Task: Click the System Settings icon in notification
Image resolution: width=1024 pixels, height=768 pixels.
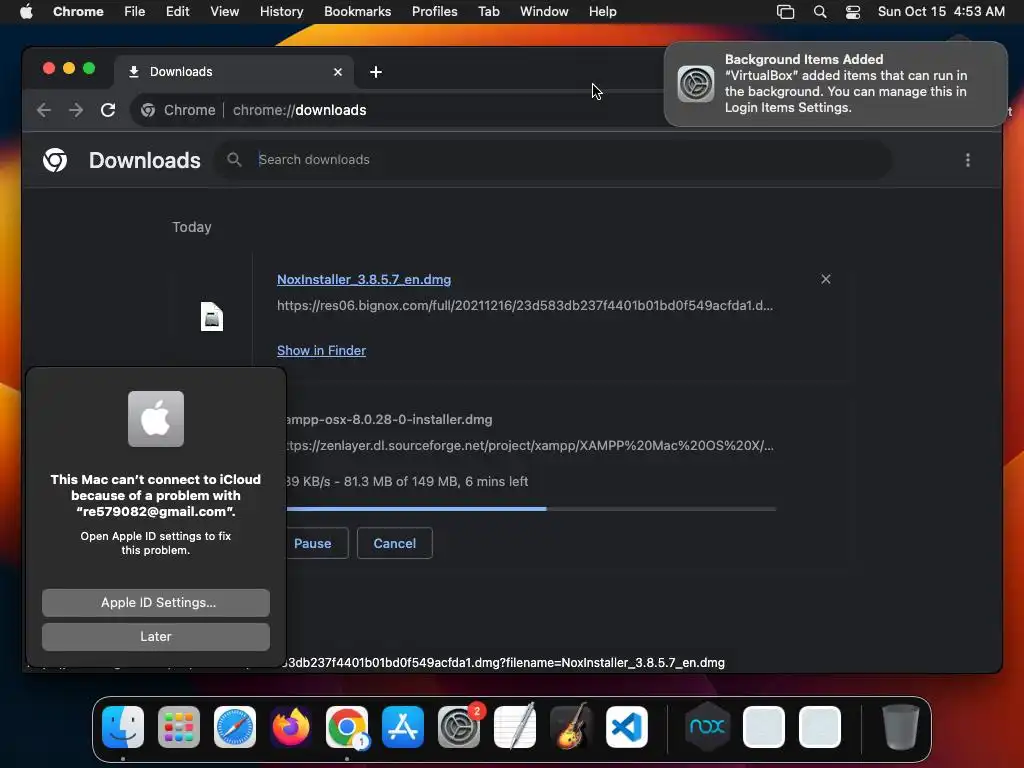Action: 696,84
